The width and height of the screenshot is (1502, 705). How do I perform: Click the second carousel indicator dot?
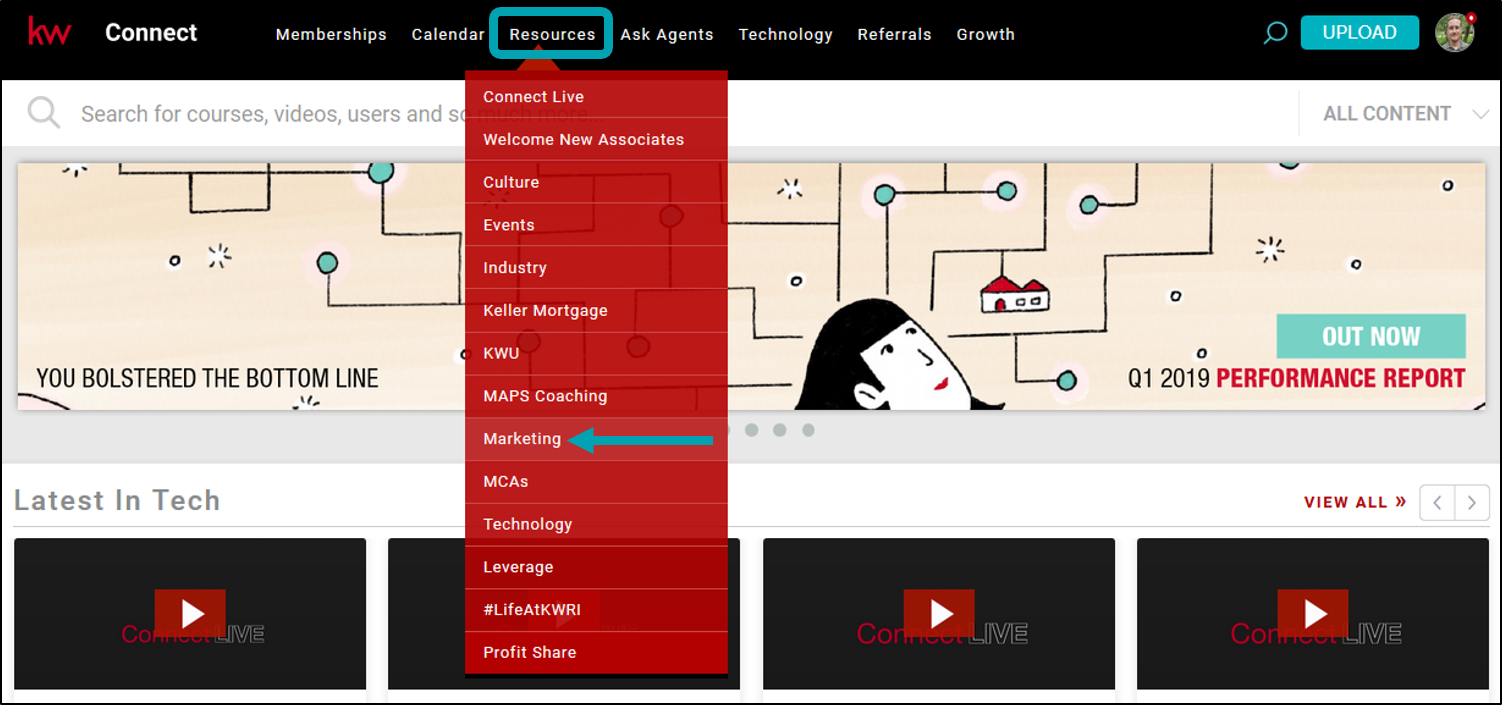click(x=752, y=430)
